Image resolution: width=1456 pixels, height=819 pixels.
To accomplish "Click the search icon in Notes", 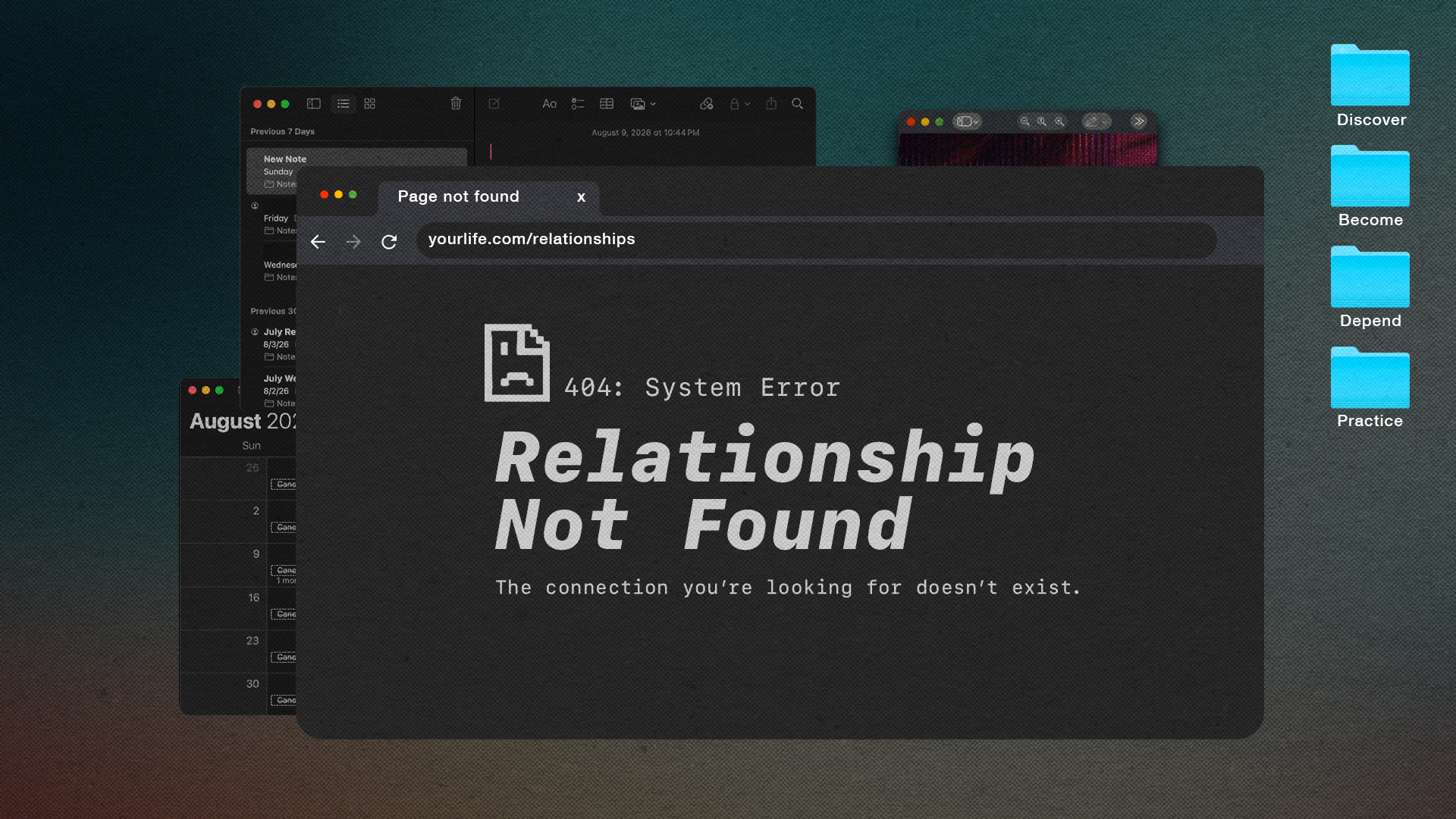I will 798,104.
